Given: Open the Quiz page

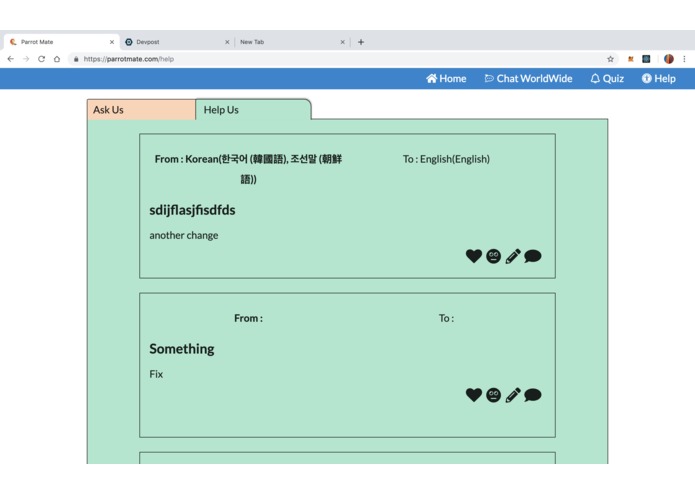Looking at the screenshot, I should tap(607, 78).
